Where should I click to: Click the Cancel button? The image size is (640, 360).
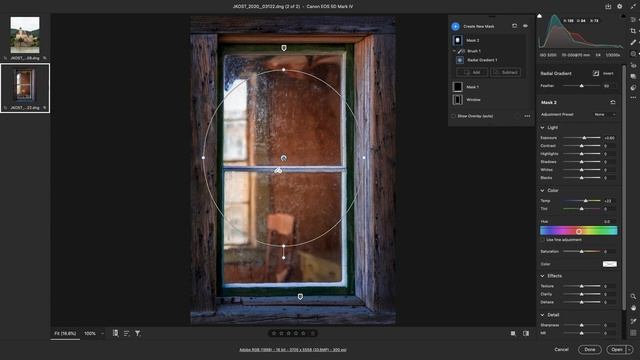pyautogui.click(x=562, y=349)
